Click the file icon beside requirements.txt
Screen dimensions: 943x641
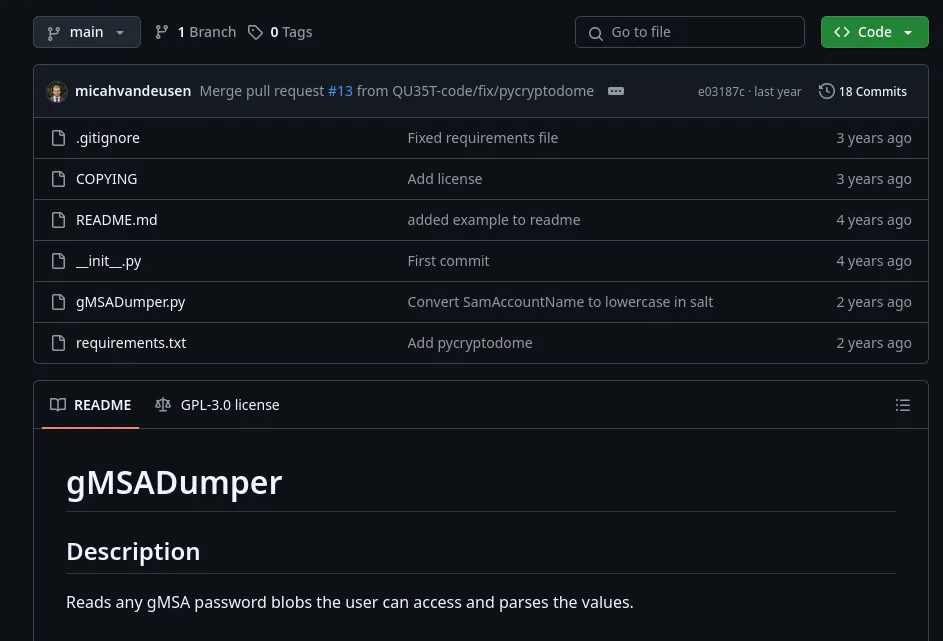pyautogui.click(x=58, y=343)
